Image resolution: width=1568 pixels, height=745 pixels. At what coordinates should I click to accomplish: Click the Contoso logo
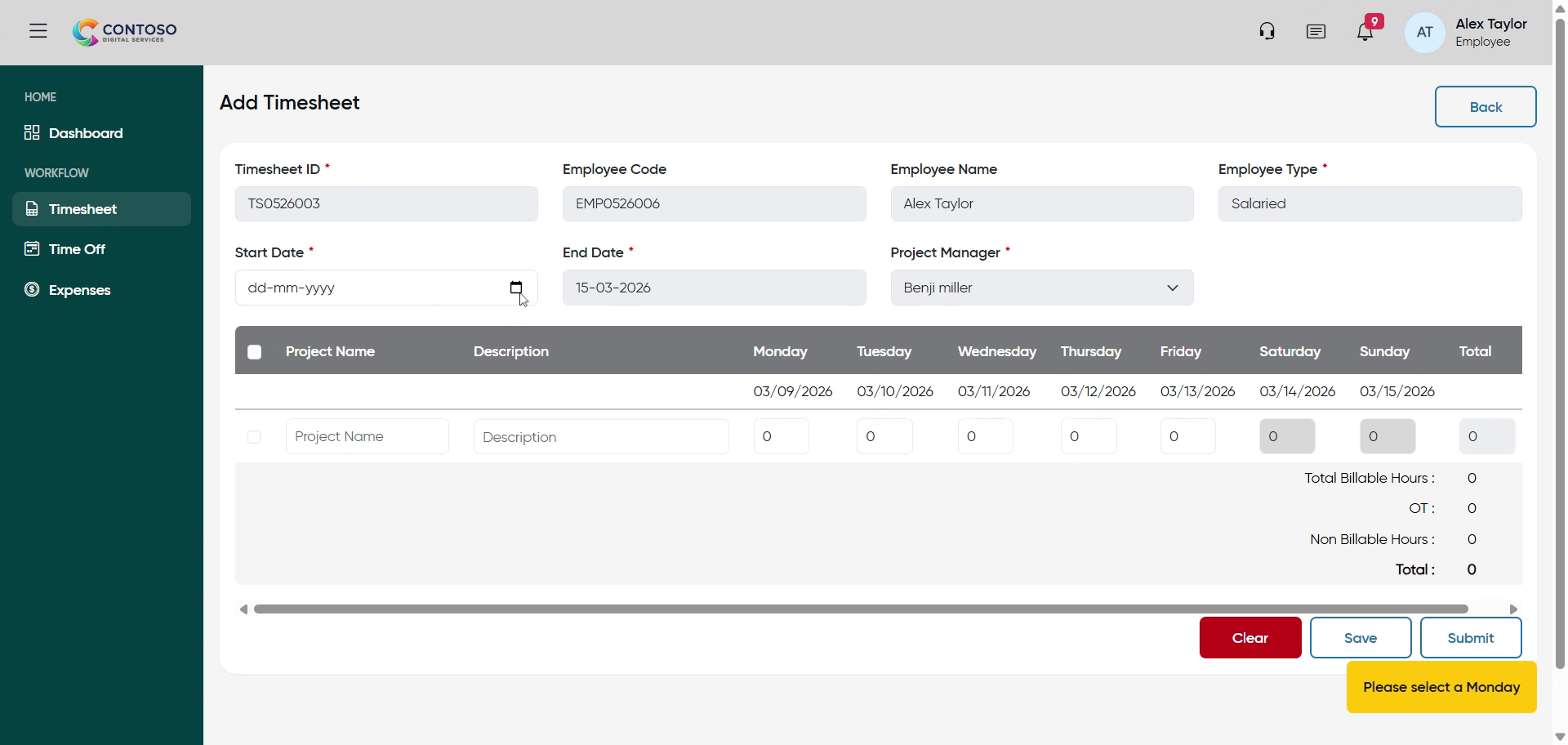125,32
